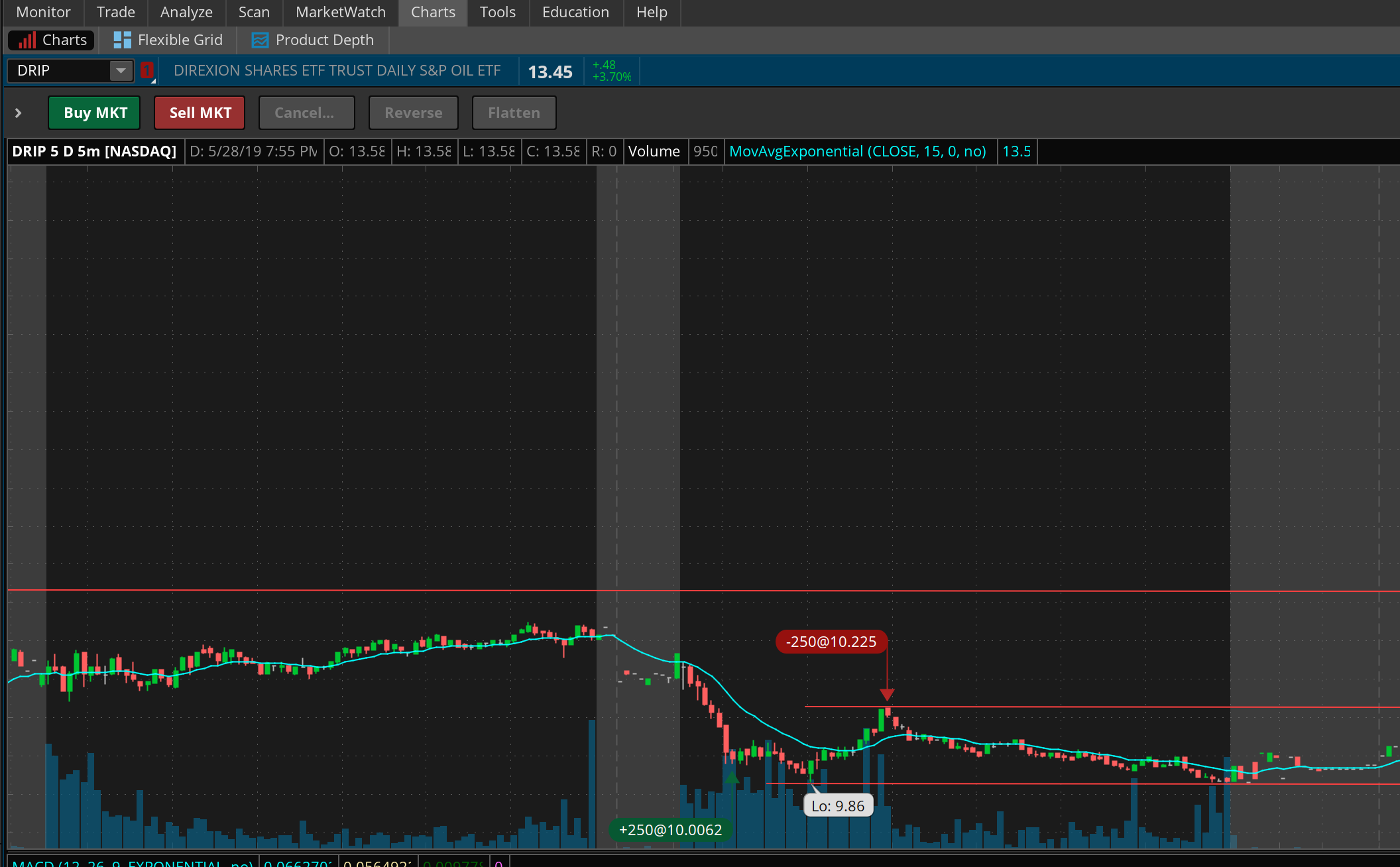Click the DRIP symbol input field
Screen dimensions: 1400x867
pos(60,70)
